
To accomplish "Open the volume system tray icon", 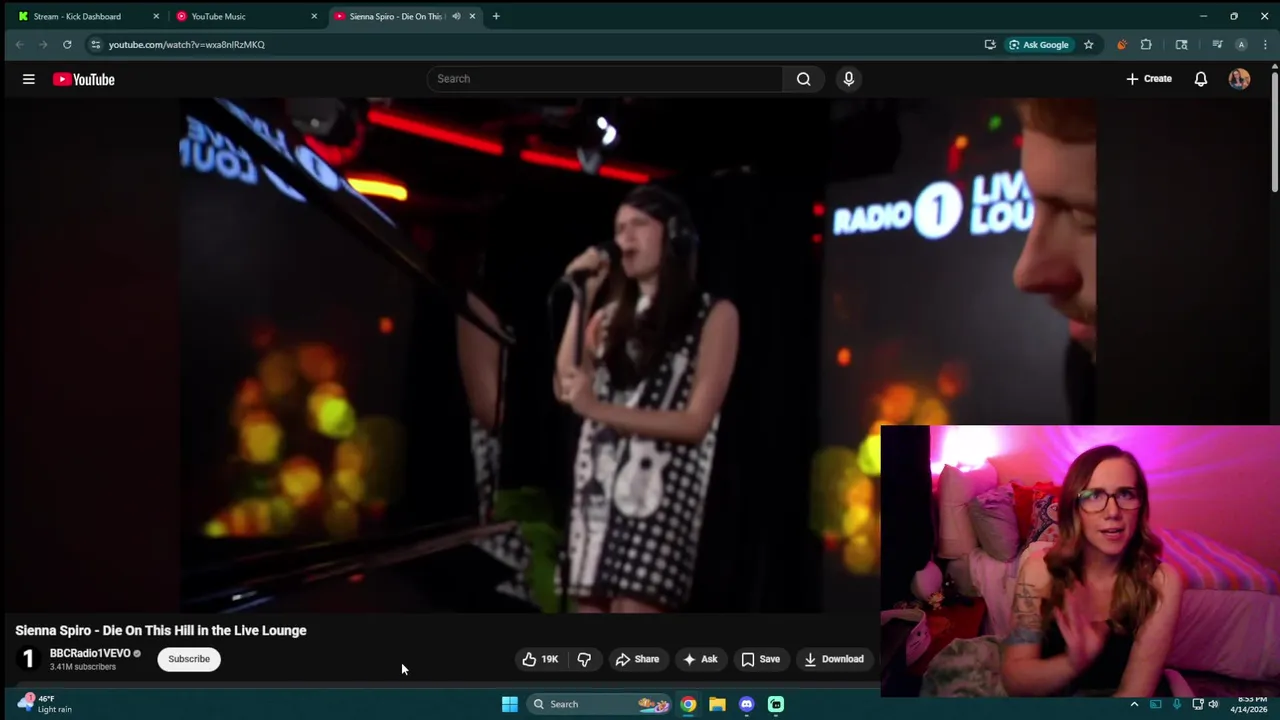I will (x=1213, y=704).
